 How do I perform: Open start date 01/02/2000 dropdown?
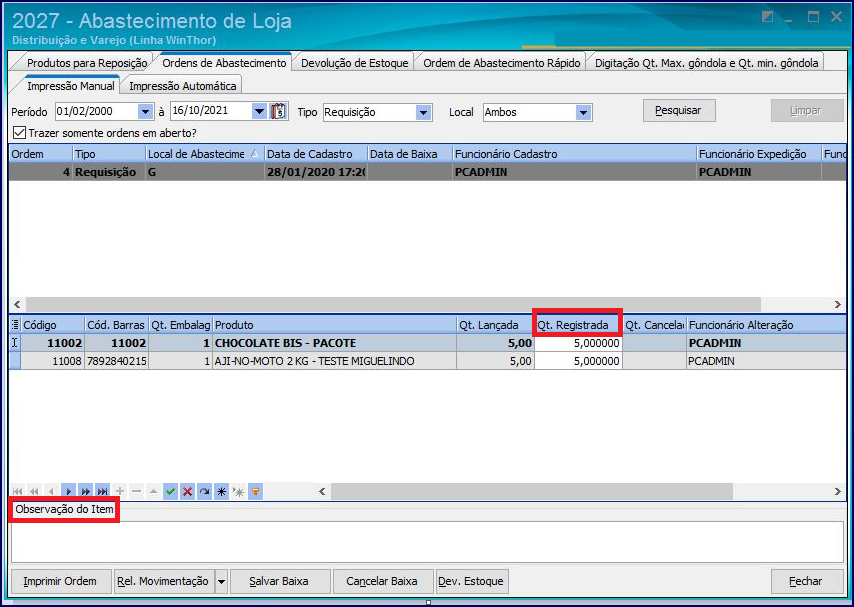click(145, 112)
